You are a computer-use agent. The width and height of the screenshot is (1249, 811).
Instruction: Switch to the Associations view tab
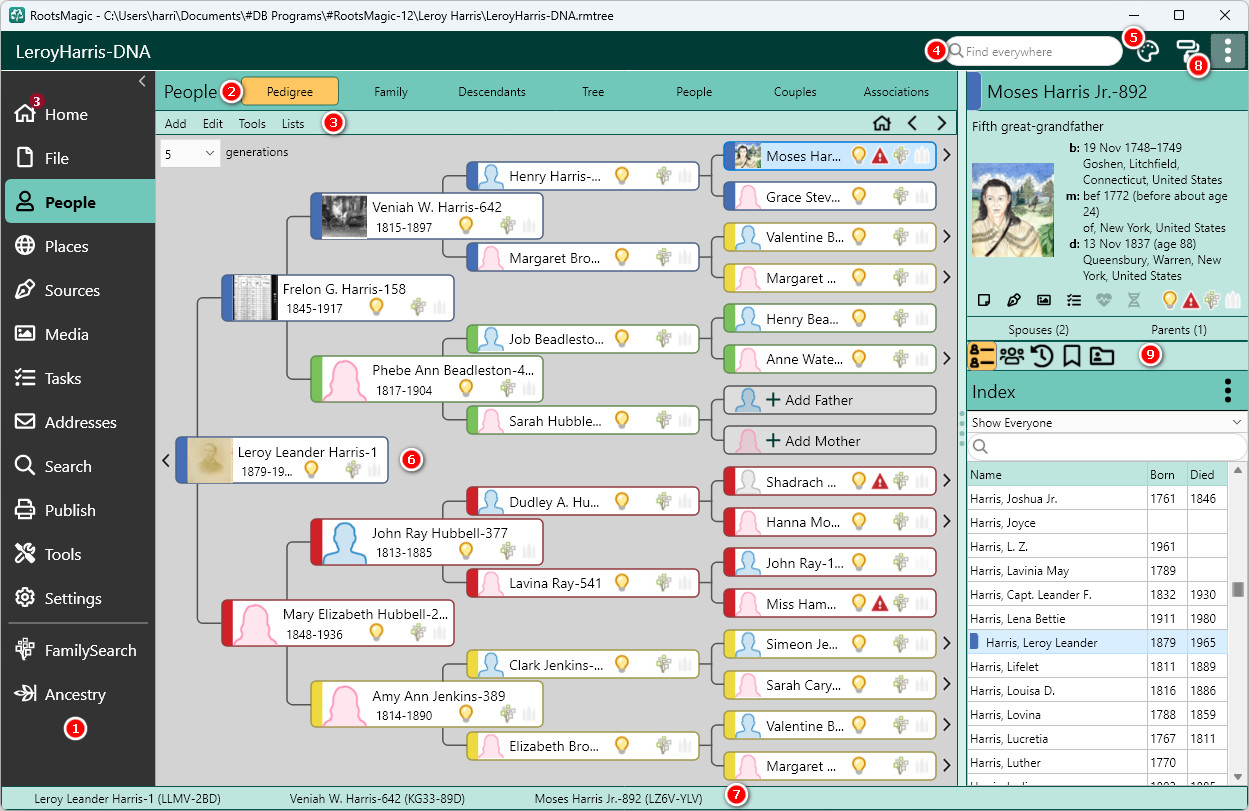click(896, 91)
